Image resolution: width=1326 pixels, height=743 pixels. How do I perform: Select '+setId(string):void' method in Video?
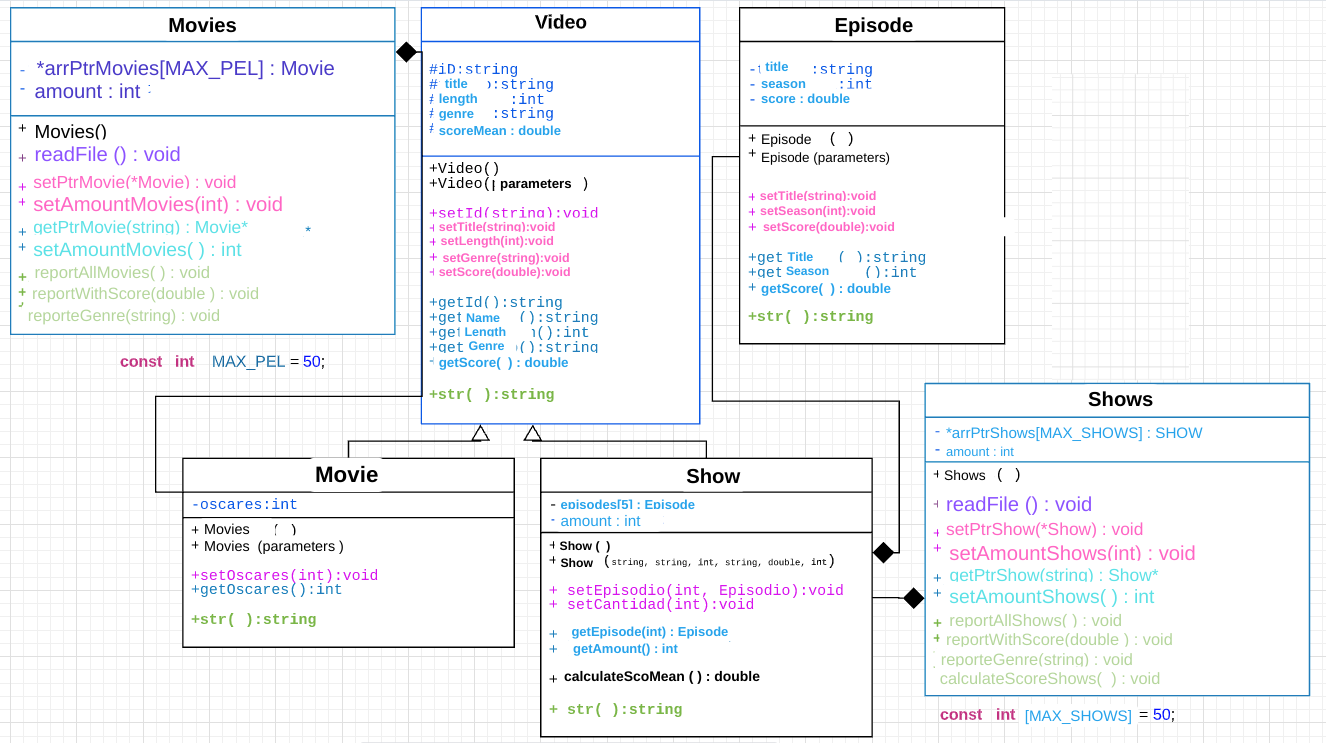[x=513, y=213]
